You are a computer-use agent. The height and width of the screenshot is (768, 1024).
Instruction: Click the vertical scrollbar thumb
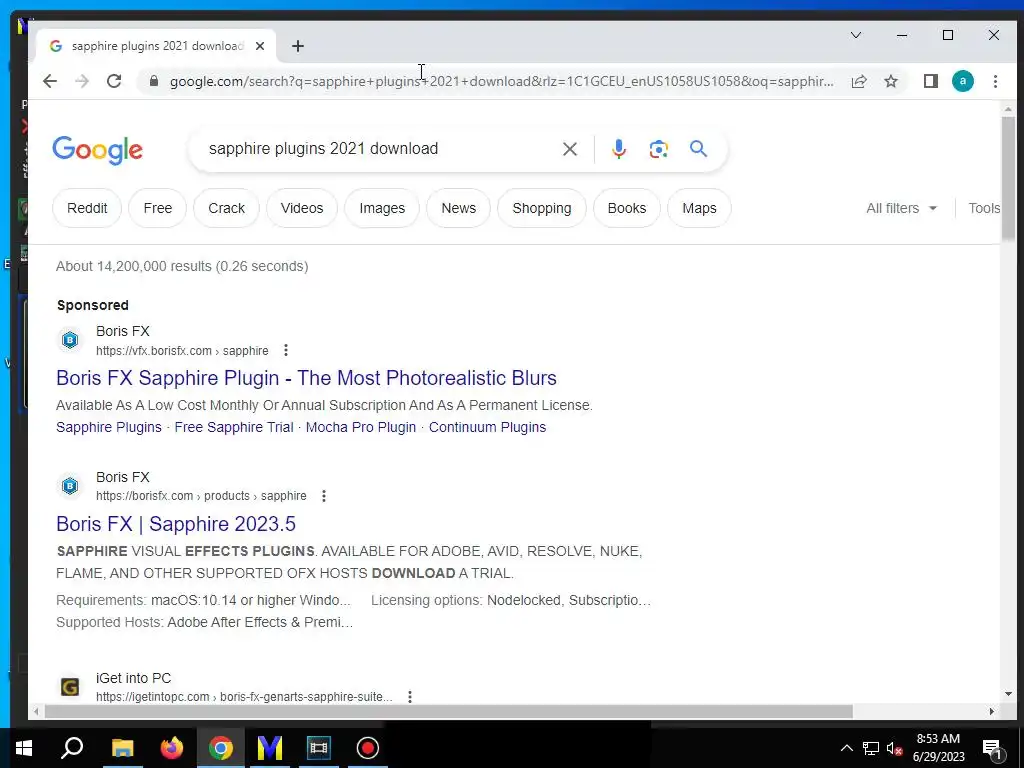click(1008, 178)
